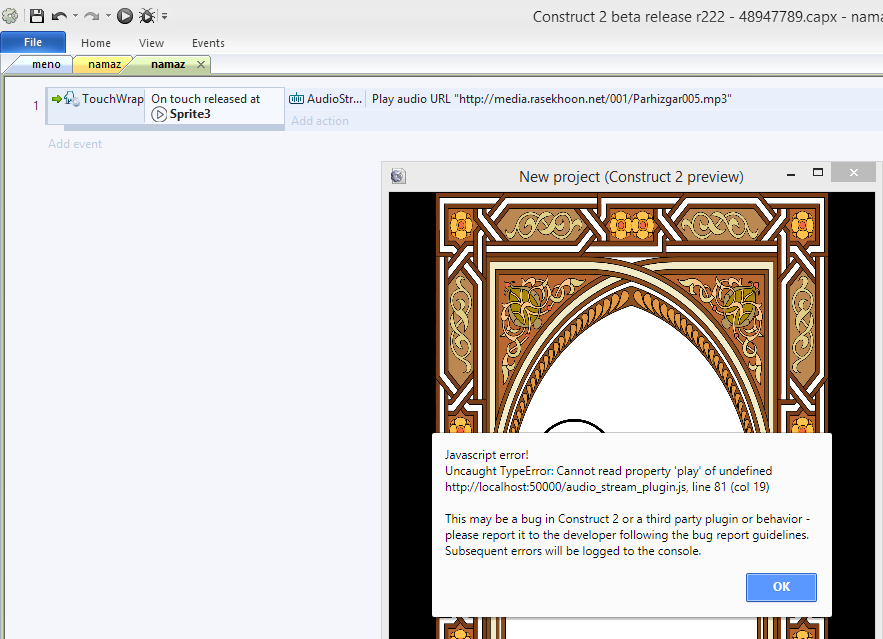Click the AudioStr... plugin icon
The width and height of the screenshot is (883, 639).
(x=296, y=99)
